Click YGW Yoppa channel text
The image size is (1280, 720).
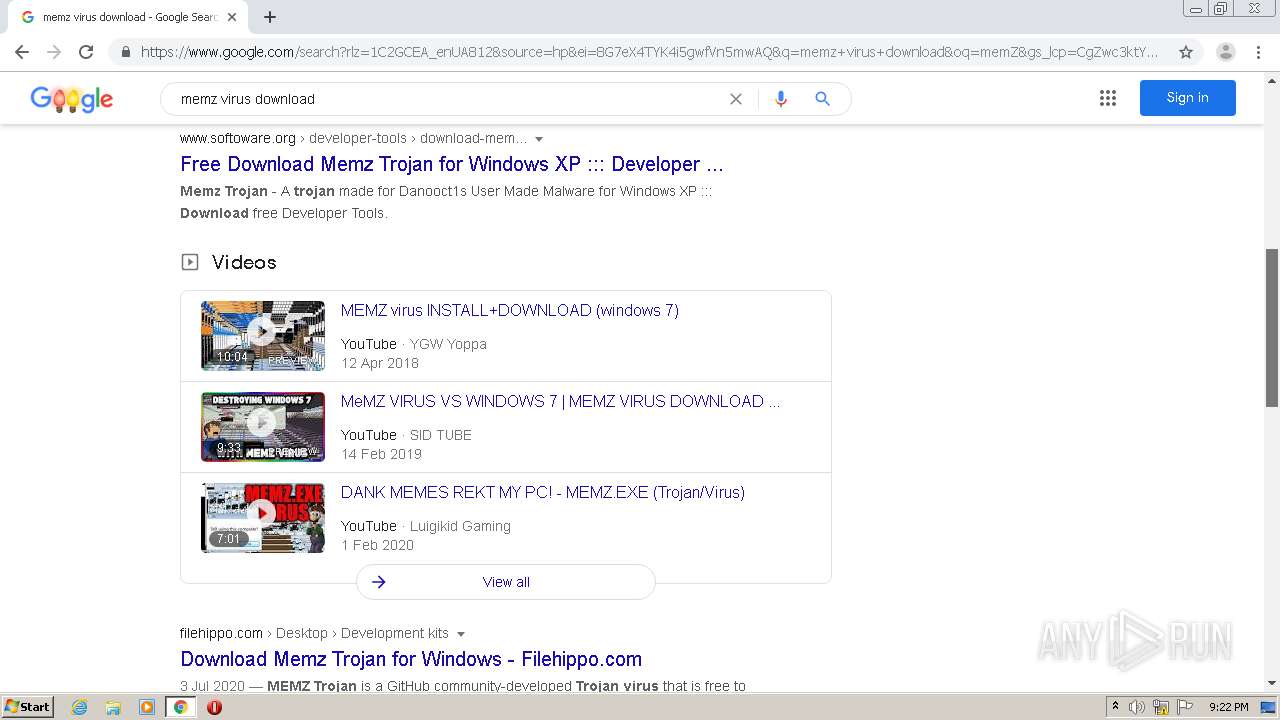point(448,344)
